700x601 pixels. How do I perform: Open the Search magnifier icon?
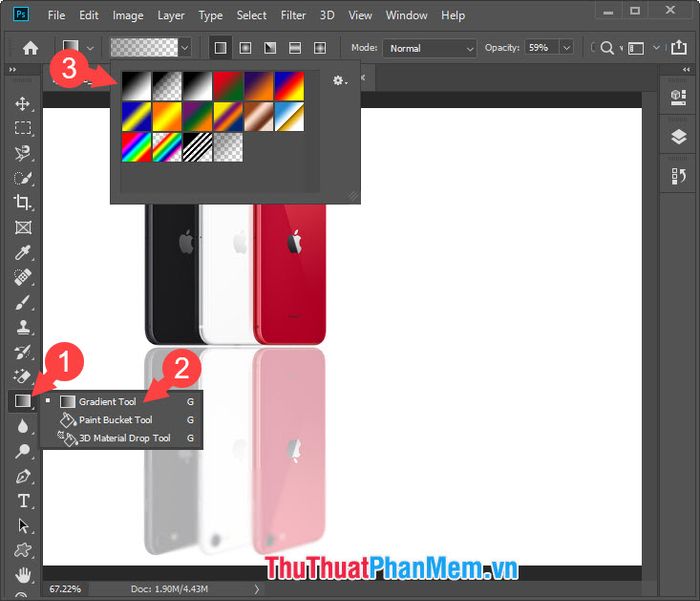pos(607,48)
